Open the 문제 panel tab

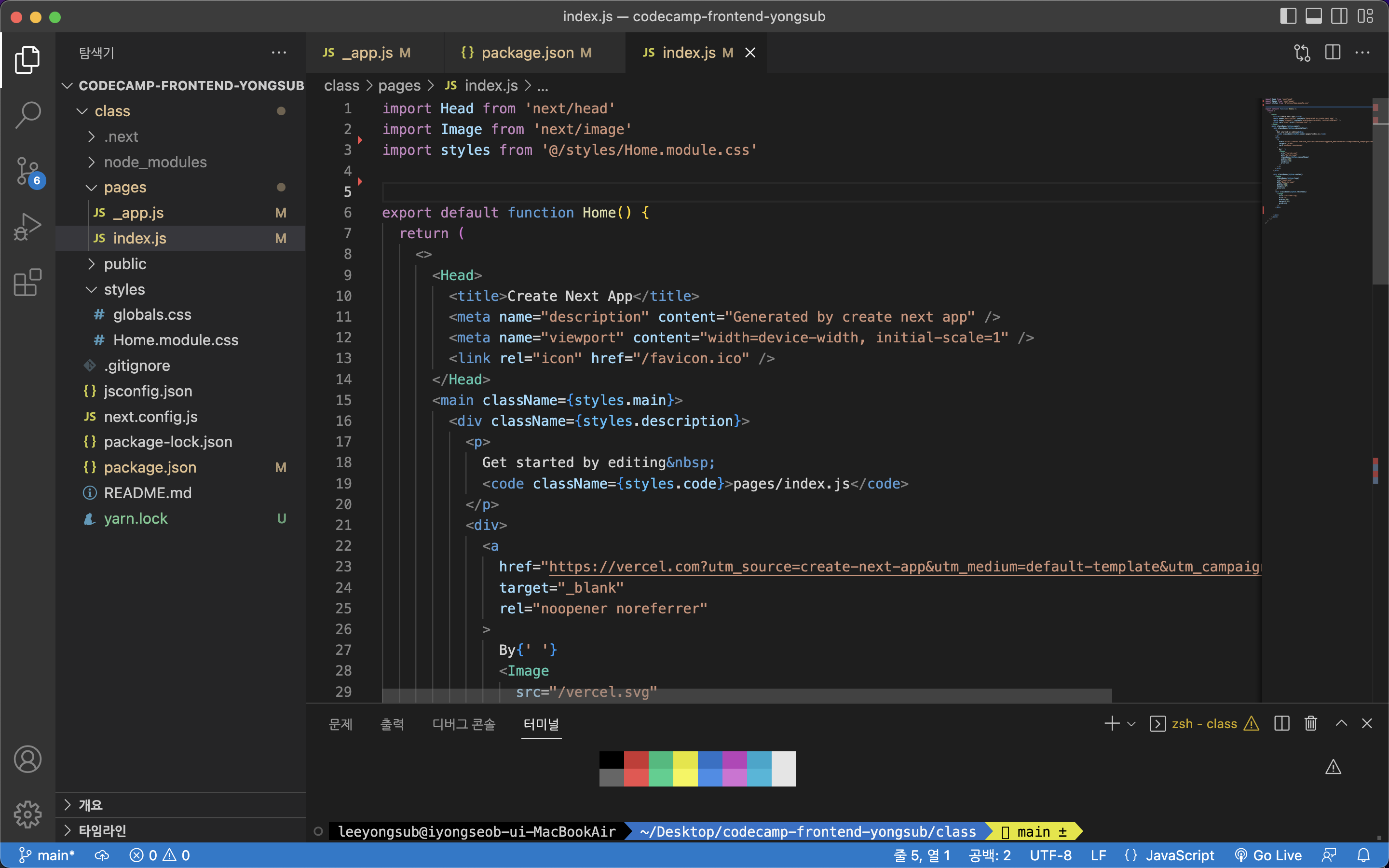point(340,724)
